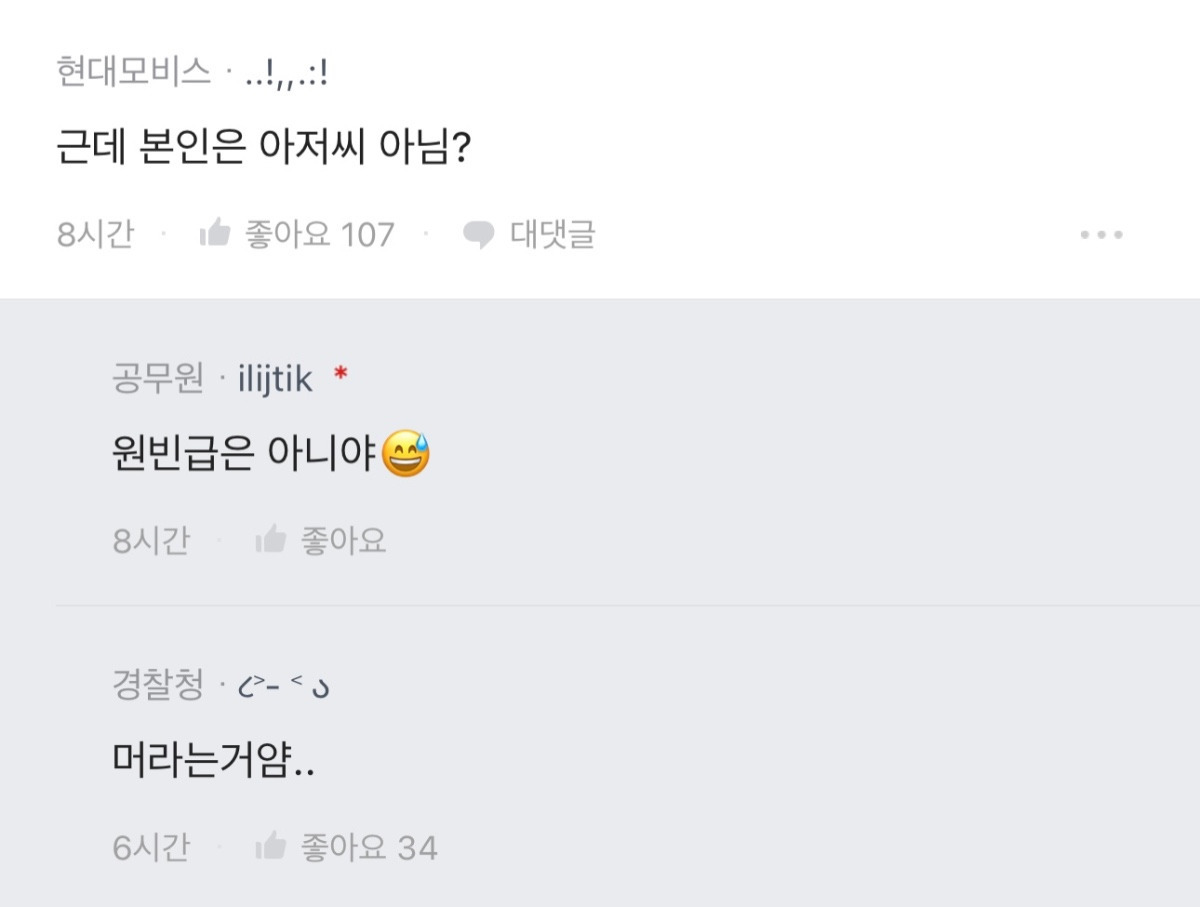Screen dimensions: 1200x907
Task: Tap the 좋아요 34 like count
Action: click(x=369, y=848)
